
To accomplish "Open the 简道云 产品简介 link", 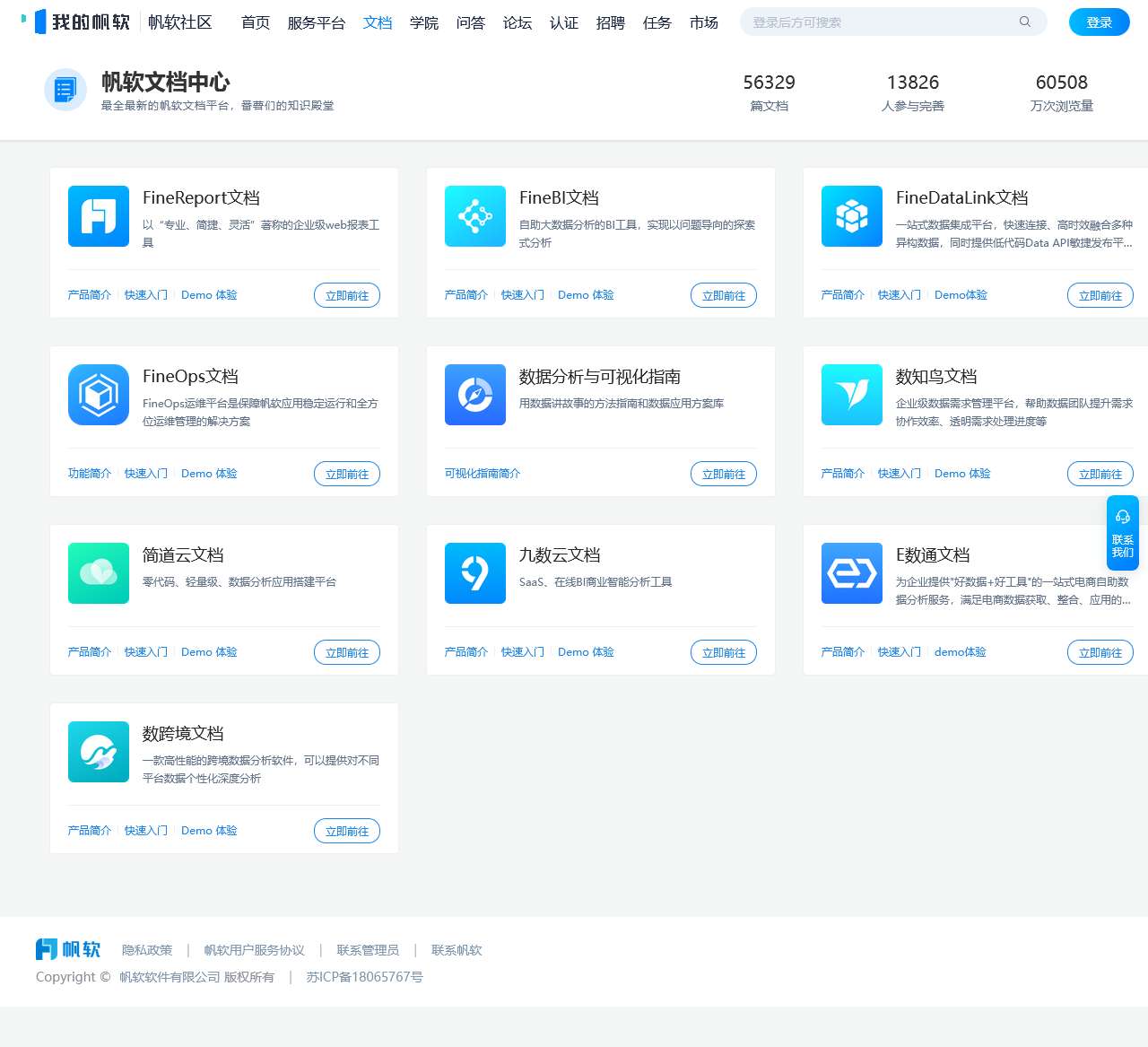I will pos(90,652).
